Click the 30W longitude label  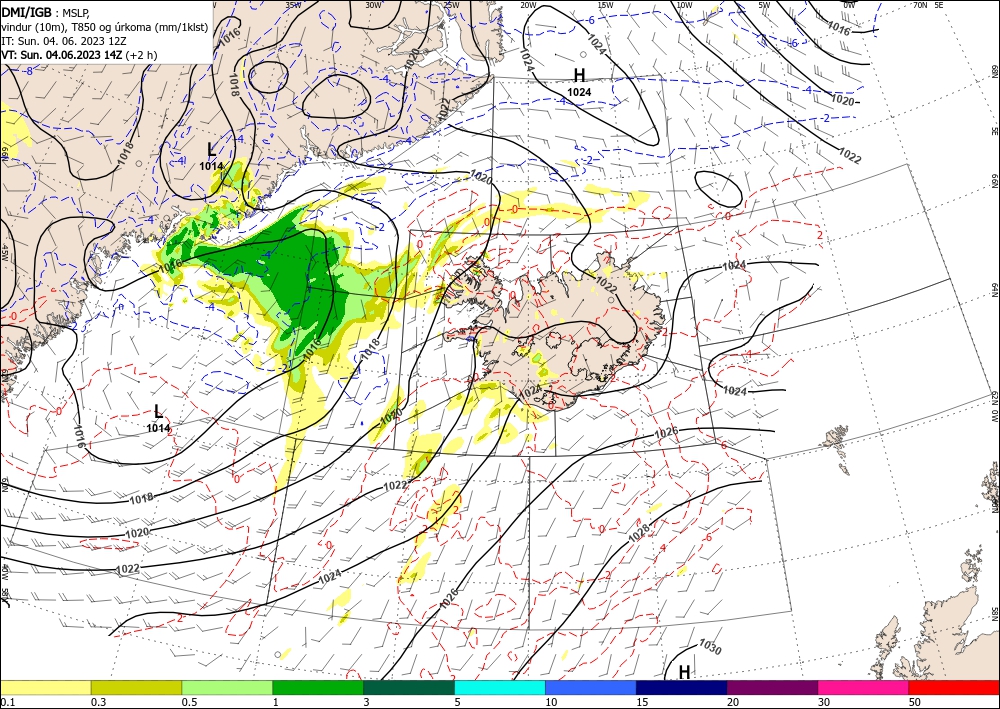coord(373,4)
